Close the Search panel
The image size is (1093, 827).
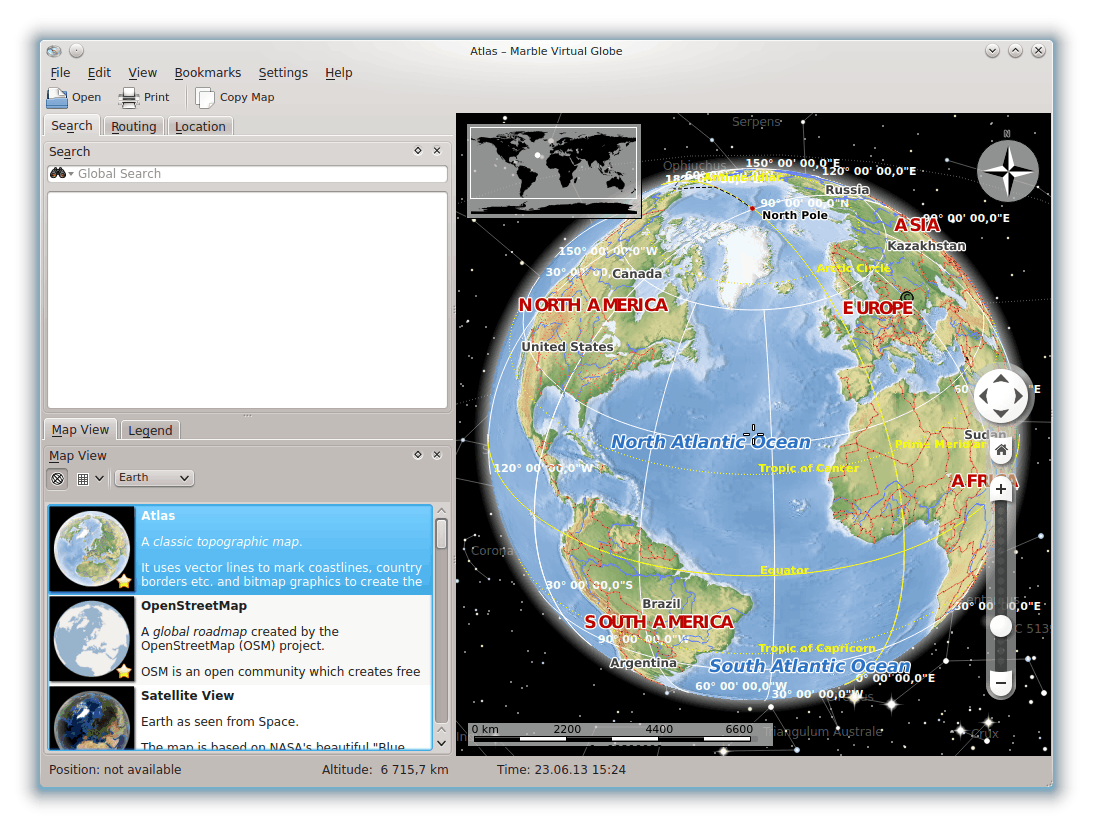click(437, 151)
